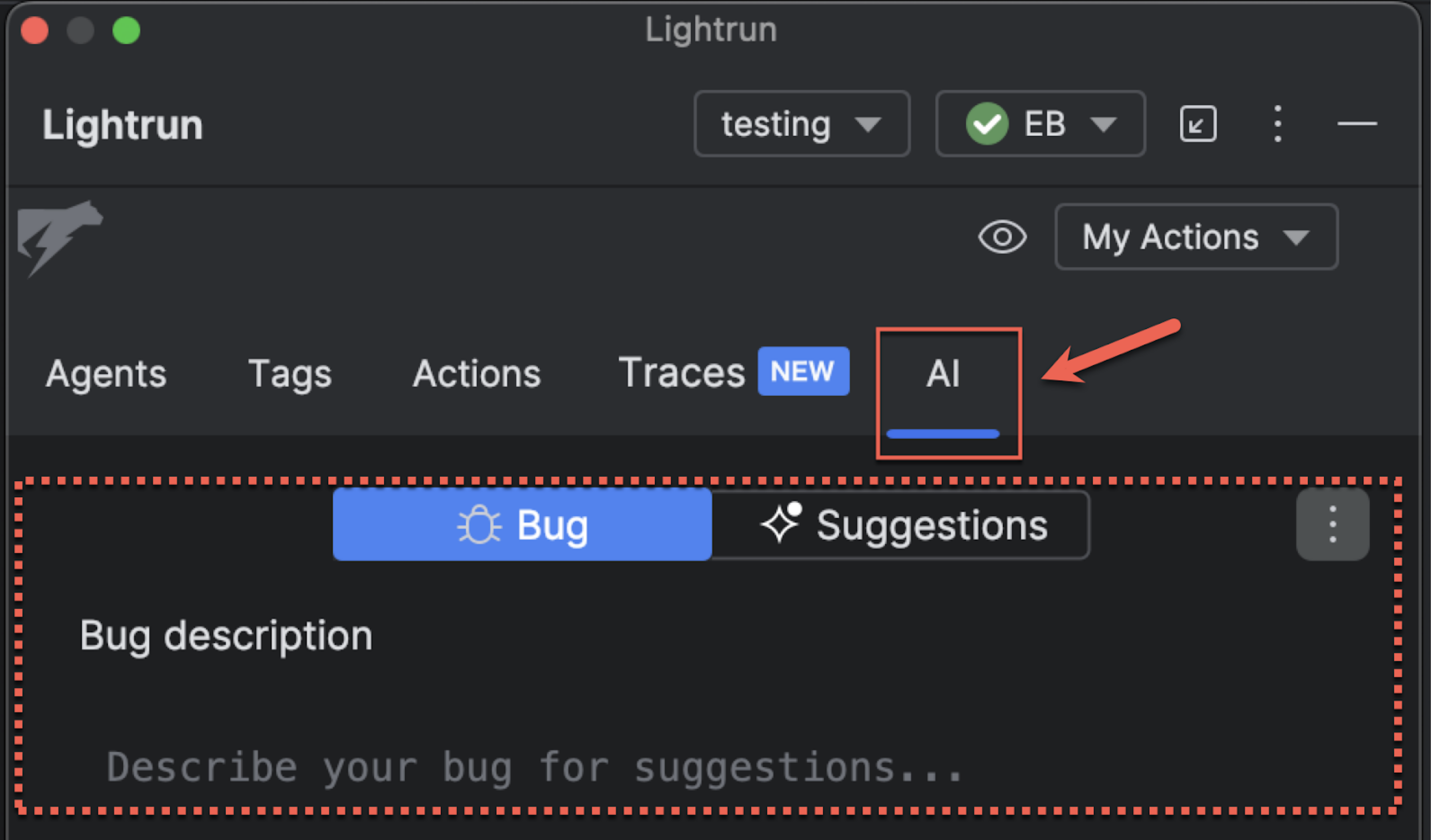Open the AI panel three-dot options
The image size is (1431, 840).
[1332, 524]
